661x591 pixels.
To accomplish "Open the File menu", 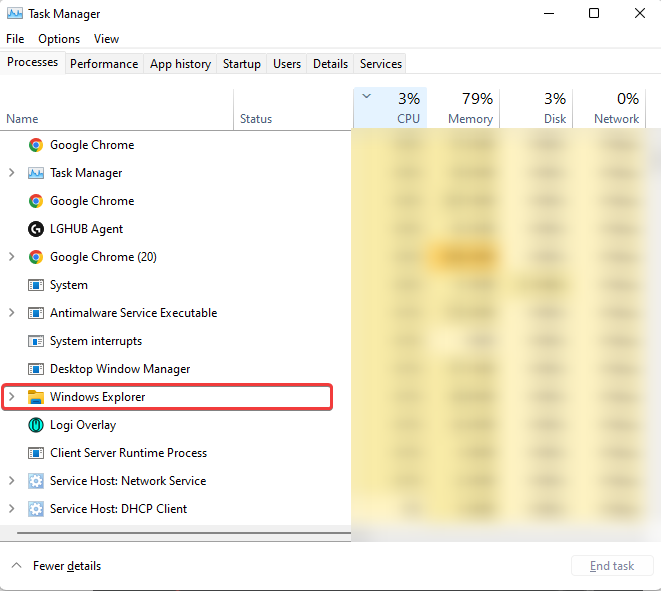I will point(15,39).
